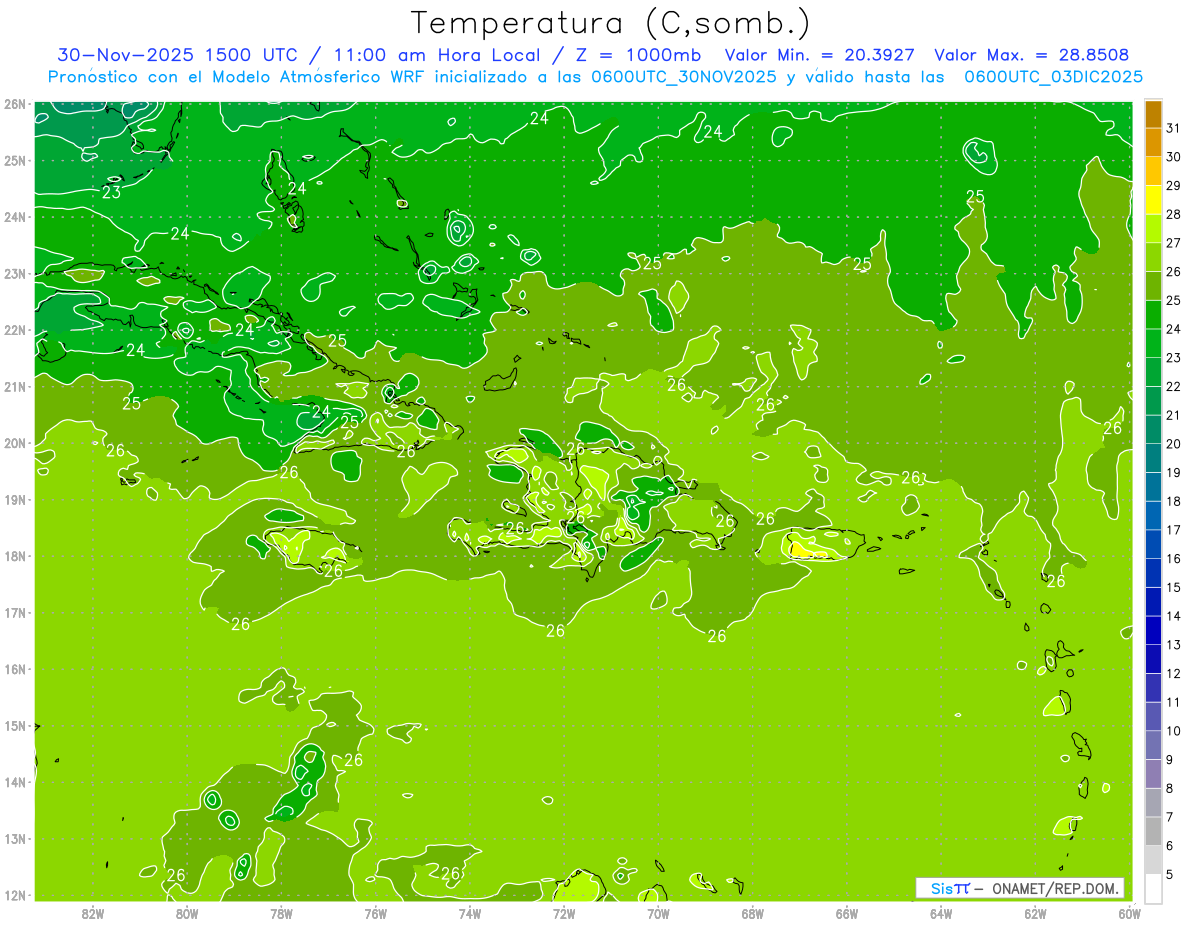This screenshot has width=1200, height=927.
Task: Click the "66W" longitude axis label
Action: 847,913
